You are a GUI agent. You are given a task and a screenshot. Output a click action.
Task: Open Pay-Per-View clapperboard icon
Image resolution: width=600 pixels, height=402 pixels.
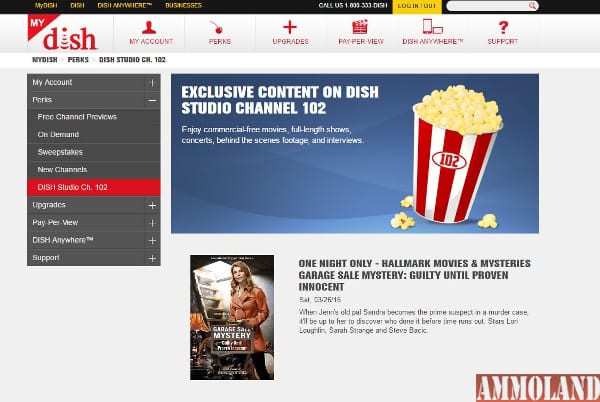(x=361, y=27)
